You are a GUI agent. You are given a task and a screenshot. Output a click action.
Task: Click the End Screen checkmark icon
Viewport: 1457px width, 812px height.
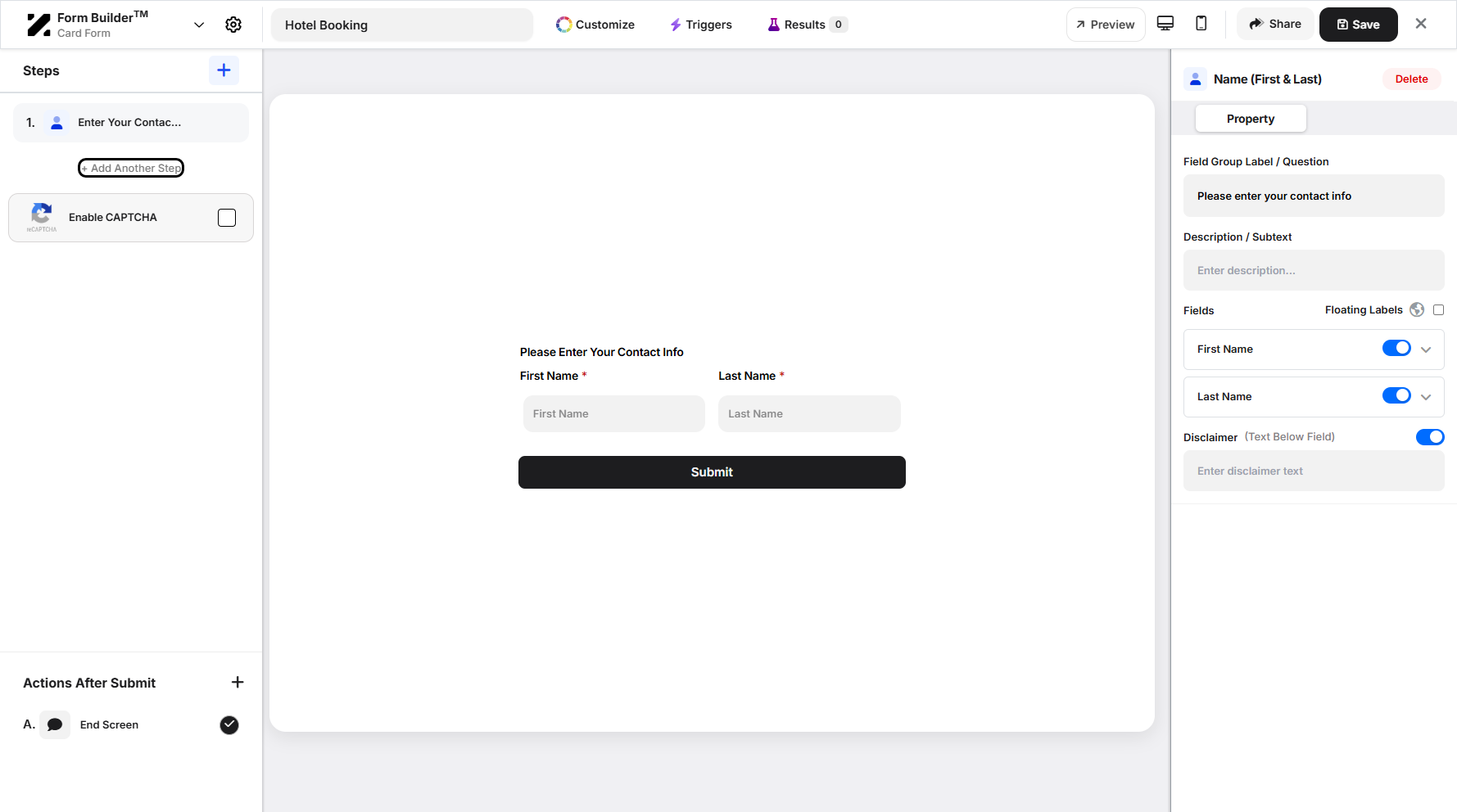pyautogui.click(x=229, y=724)
